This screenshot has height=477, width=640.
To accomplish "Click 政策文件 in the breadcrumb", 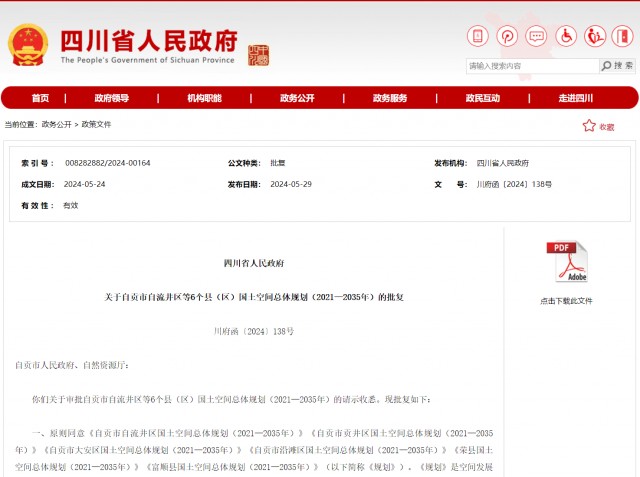I will pyautogui.click(x=96, y=124).
